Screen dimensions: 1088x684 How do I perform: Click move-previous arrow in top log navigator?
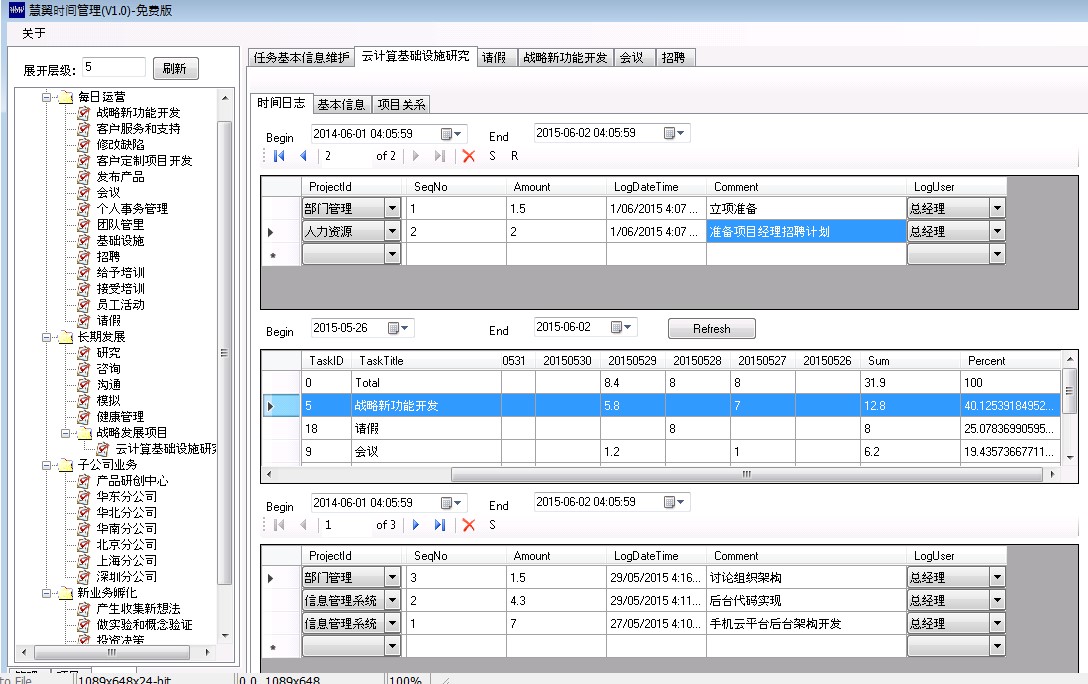pos(303,156)
